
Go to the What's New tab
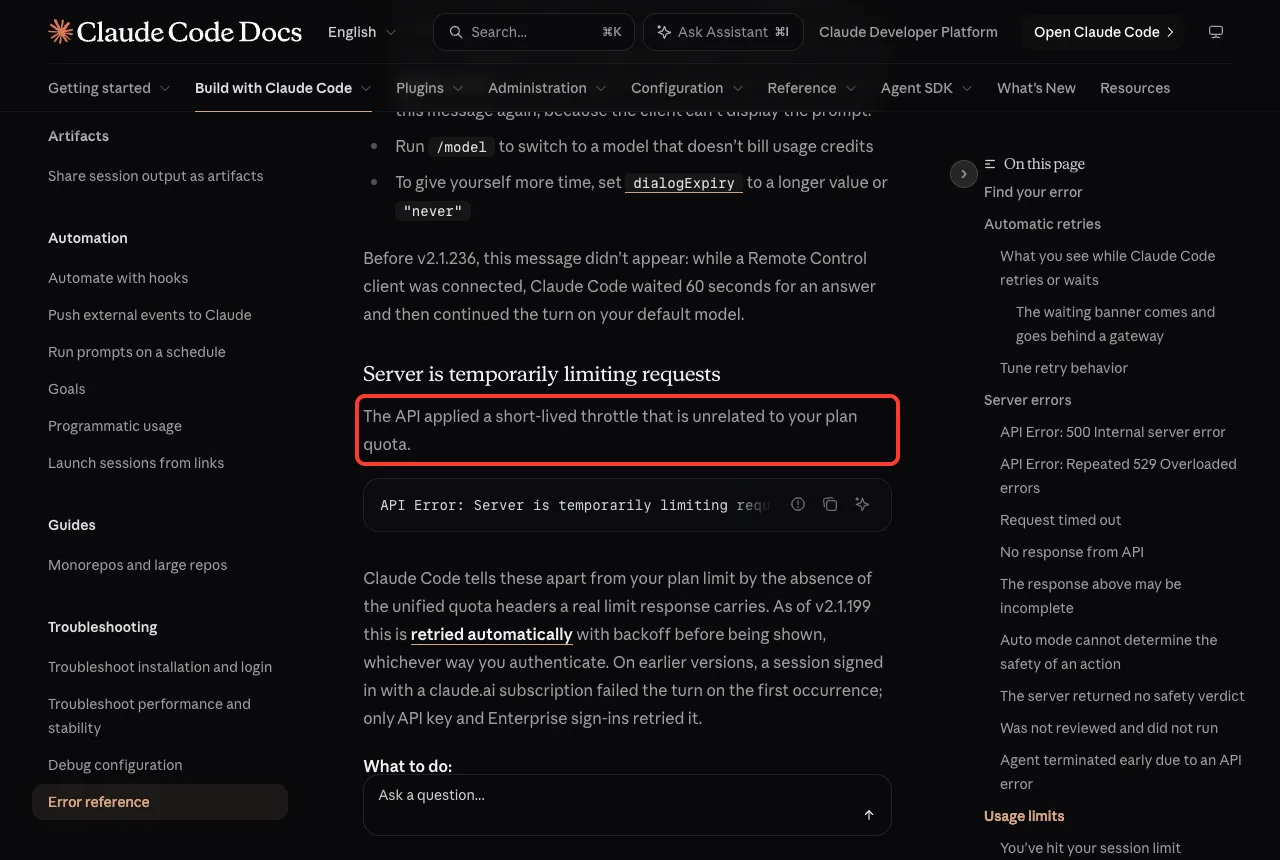[x=1036, y=88]
